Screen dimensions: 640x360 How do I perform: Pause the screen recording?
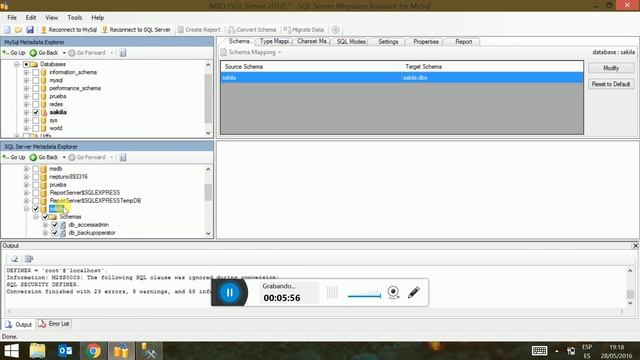[229, 292]
